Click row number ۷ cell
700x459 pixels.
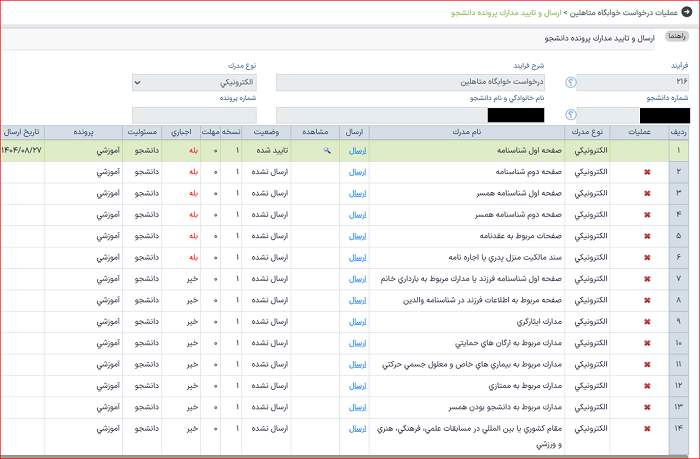(679, 279)
